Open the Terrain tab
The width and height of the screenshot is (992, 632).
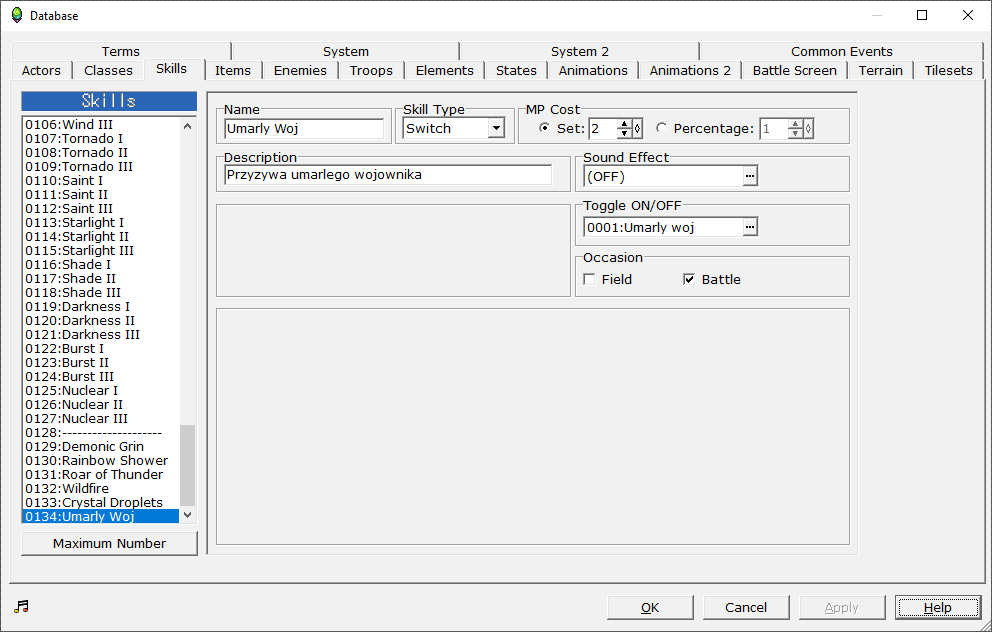pos(880,70)
